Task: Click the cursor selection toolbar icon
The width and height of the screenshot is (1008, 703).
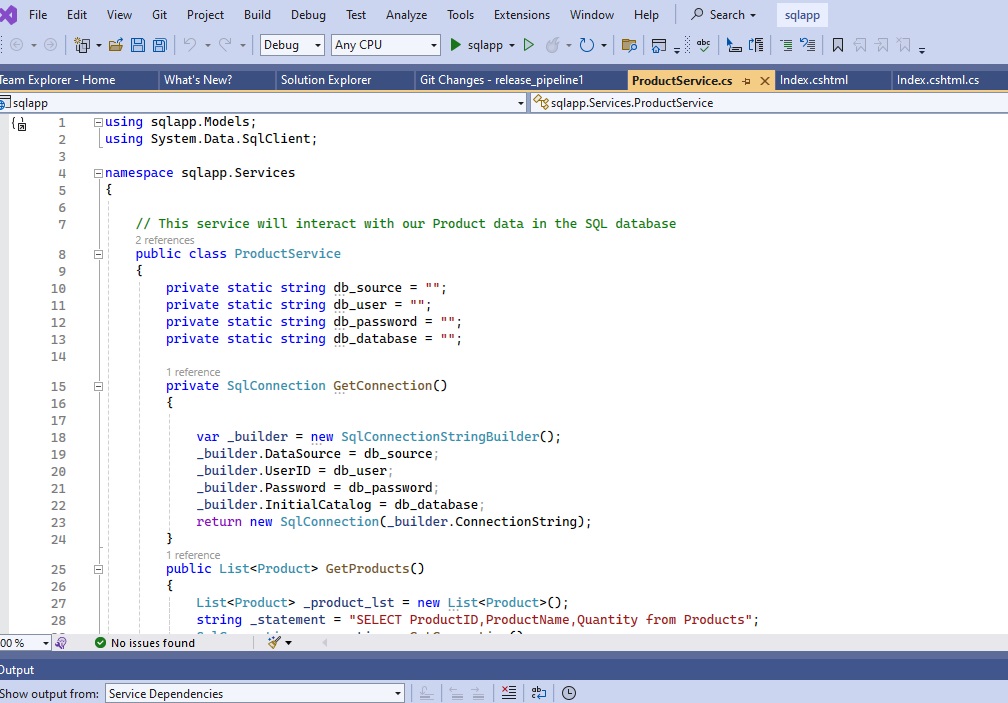Action: pyautogui.click(x=734, y=45)
